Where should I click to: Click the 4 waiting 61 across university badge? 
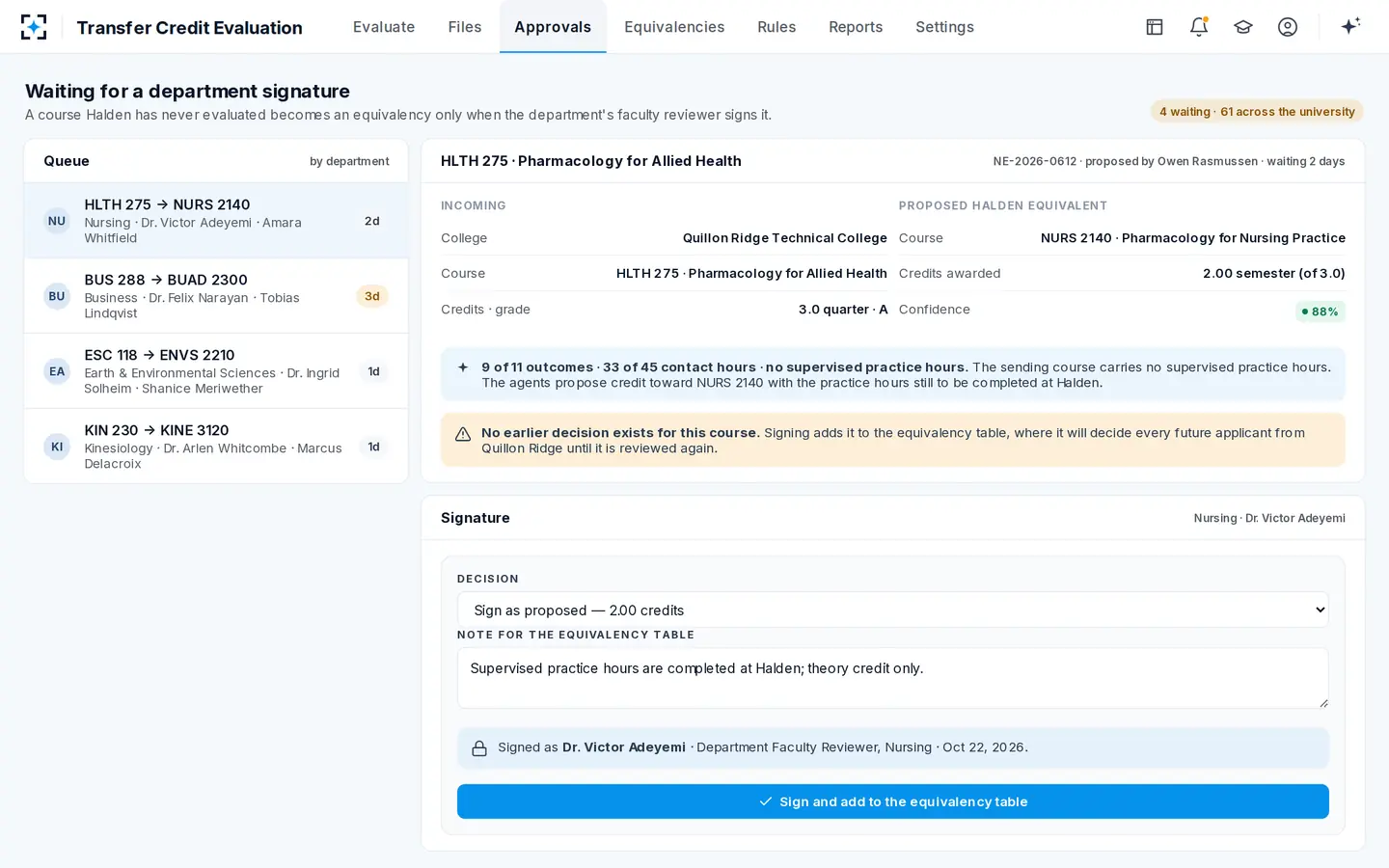1257,112
